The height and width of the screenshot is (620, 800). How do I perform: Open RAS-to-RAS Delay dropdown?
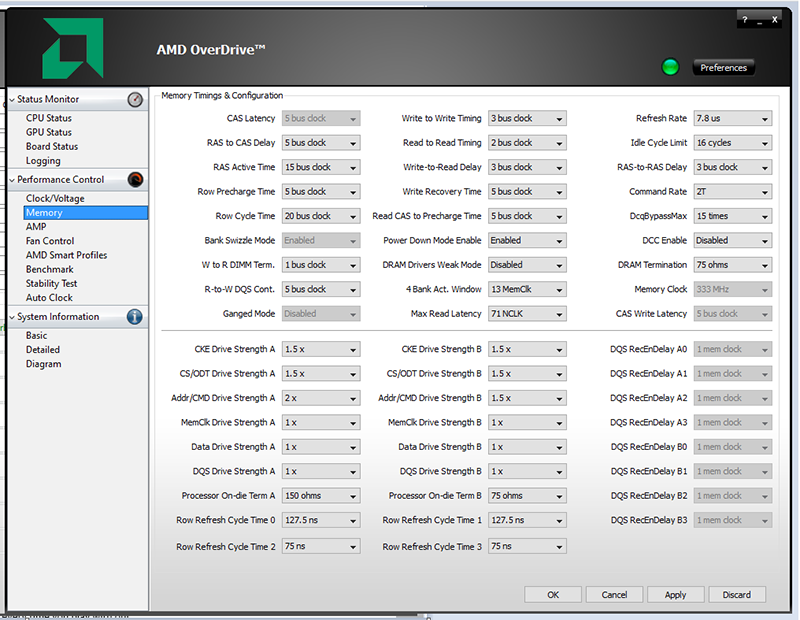coord(733,167)
